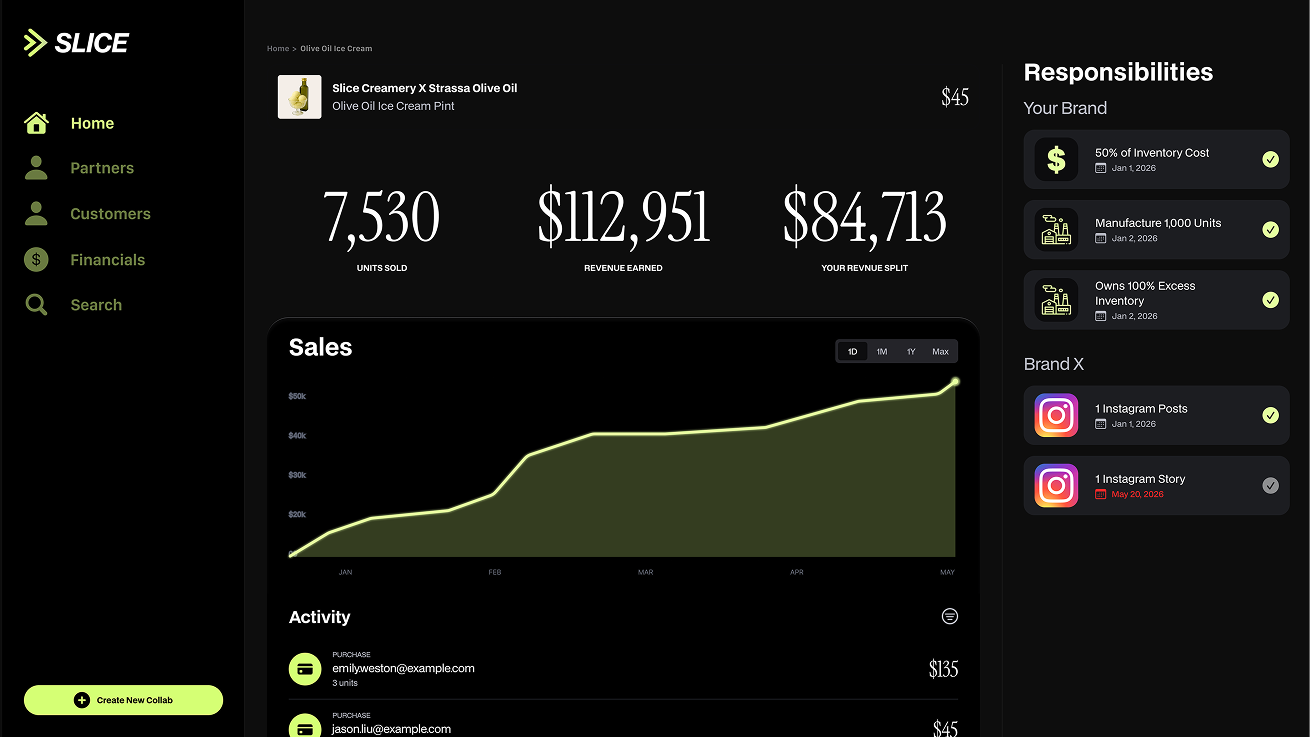The image size is (1311, 737).
Task: Click the 3 units label
Action: pyautogui.click(x=345, y=683)
